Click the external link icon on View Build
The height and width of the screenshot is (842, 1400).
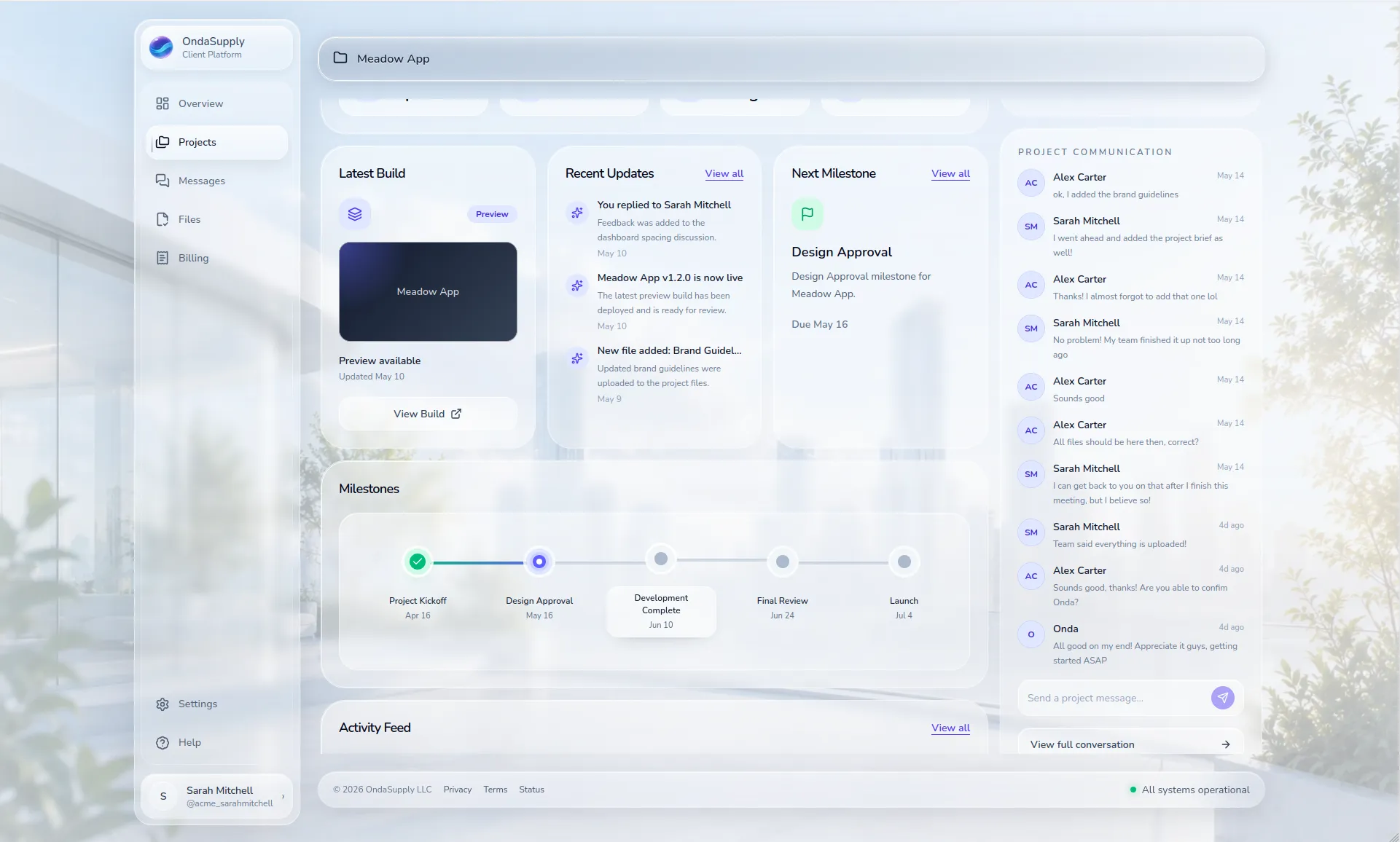click(456, 414)
